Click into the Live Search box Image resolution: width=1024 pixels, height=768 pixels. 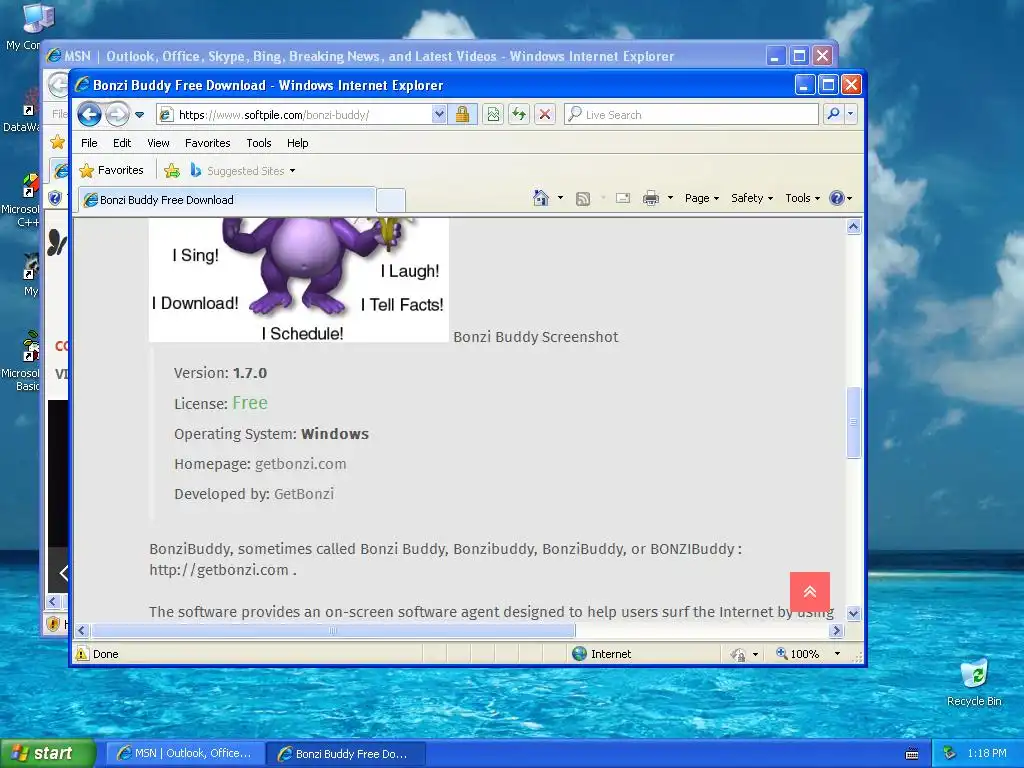[691, 115]
